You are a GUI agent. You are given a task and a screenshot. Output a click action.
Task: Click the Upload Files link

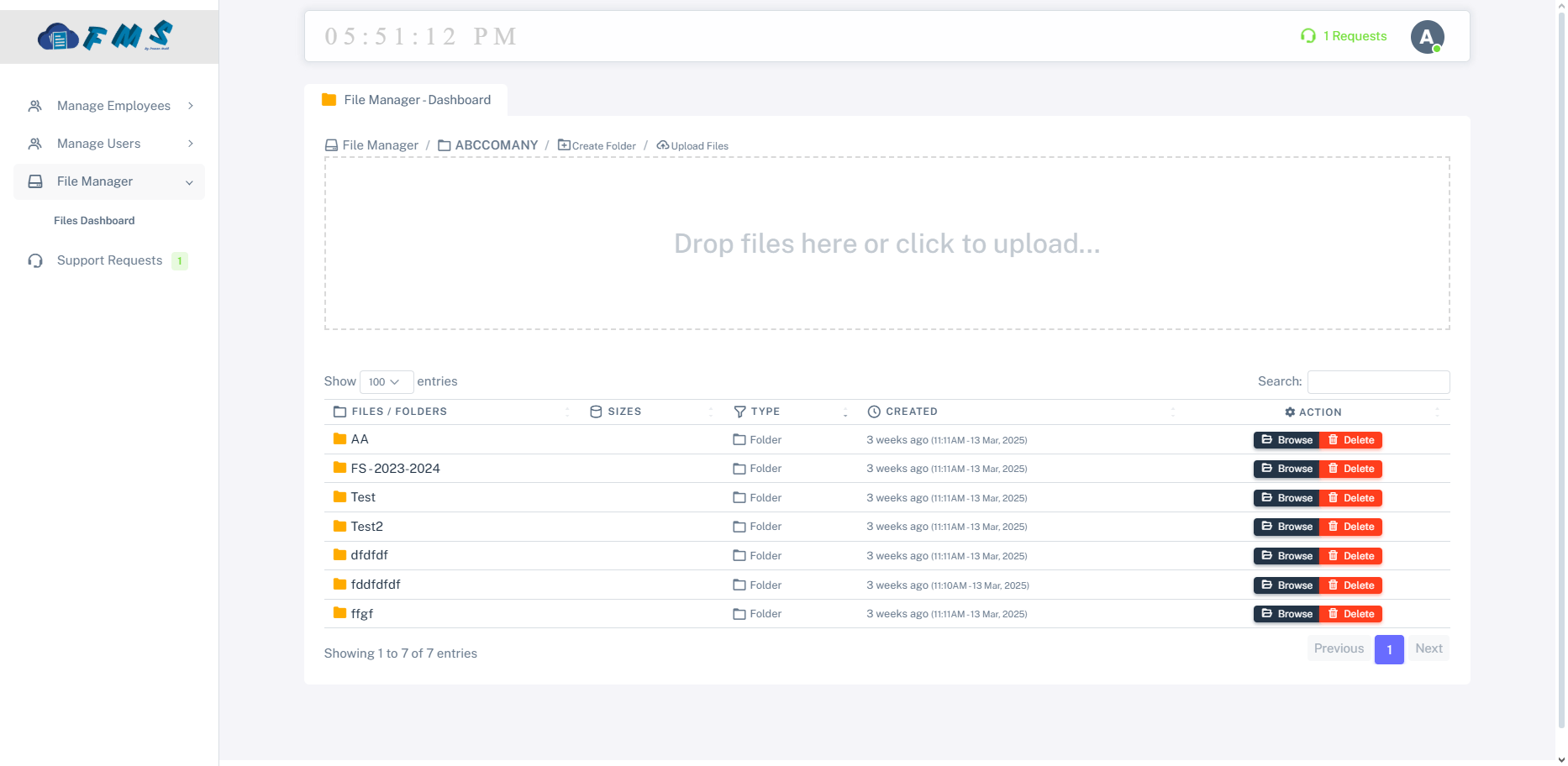point(692,146)
